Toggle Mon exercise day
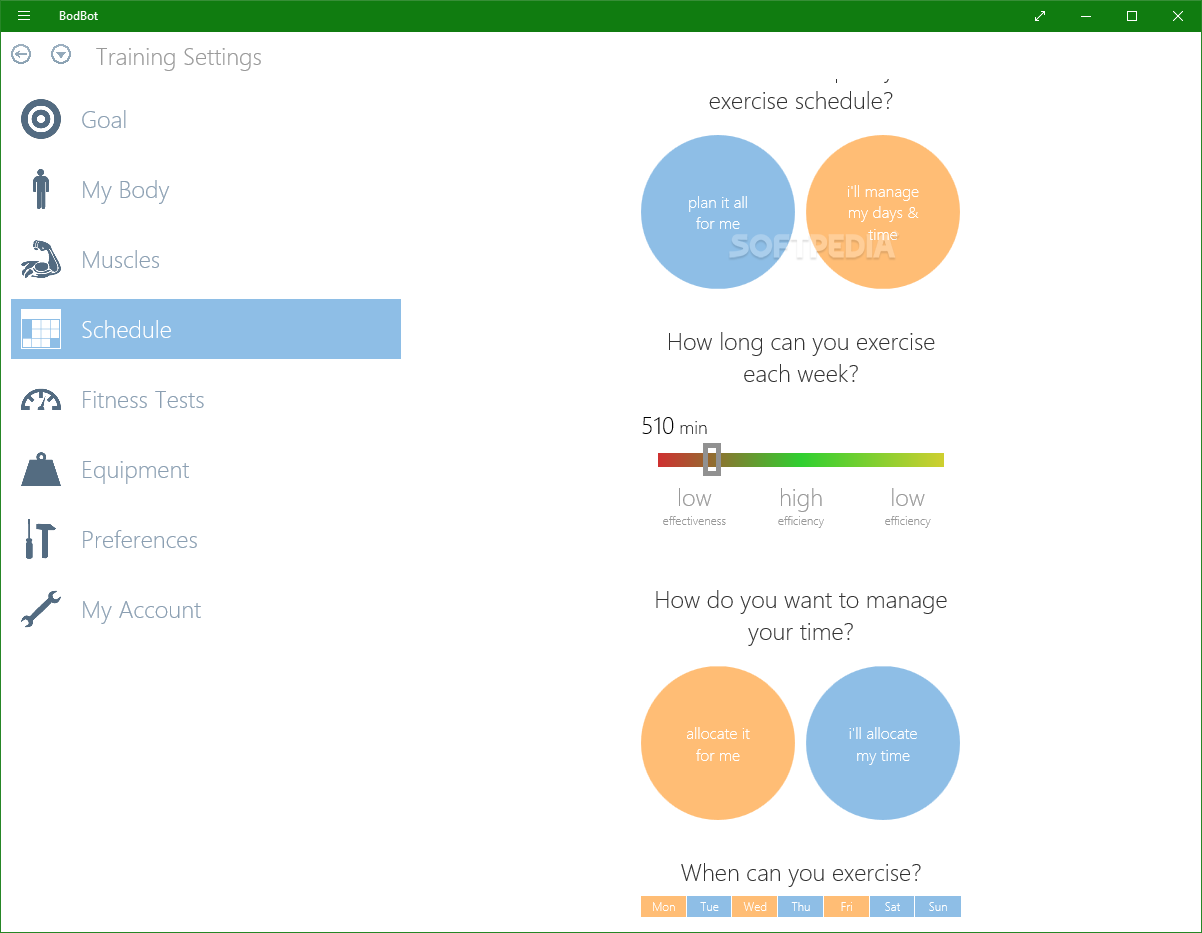This screenshot has width=1202, height=933. (663, 907)
